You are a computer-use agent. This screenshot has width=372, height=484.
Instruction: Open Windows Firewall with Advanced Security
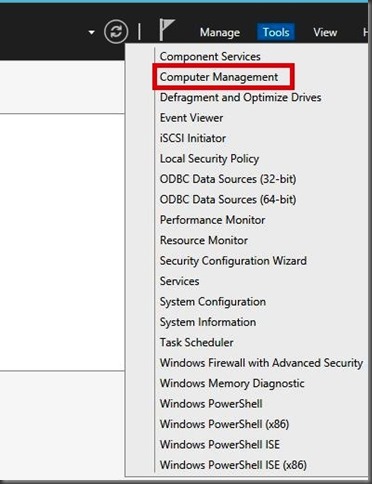261,363
